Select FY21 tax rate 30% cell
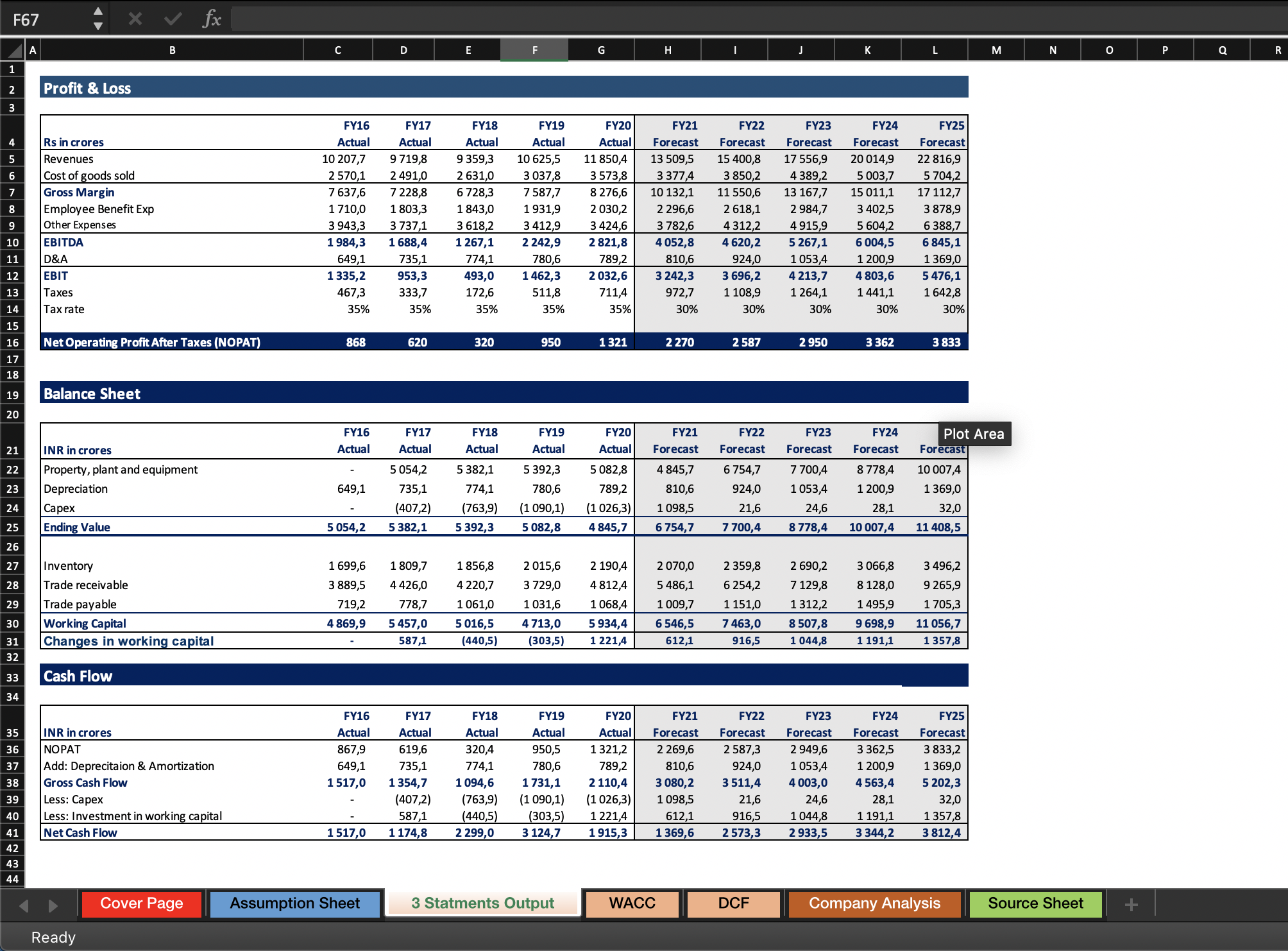This screenshot has height=951, width=1288. coord(687,309)
